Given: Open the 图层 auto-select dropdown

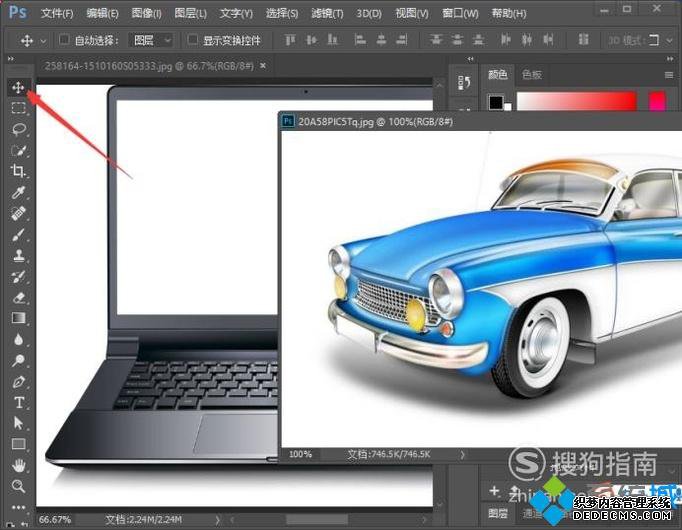Looking at the screenshot, I should tap(152, 40).
